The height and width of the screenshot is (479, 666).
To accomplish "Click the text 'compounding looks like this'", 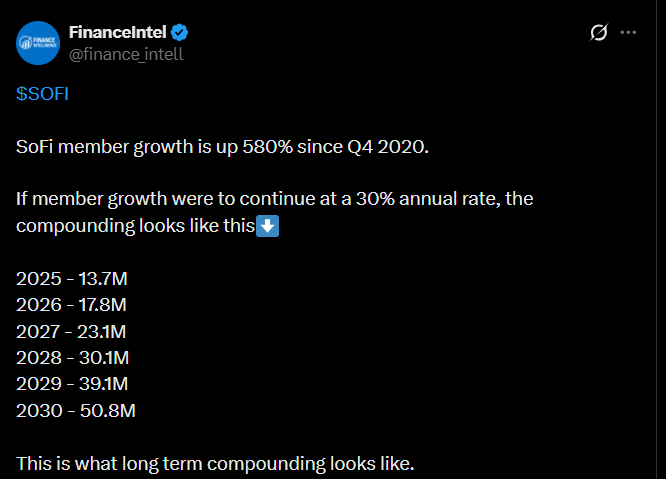I will [x=135, y=226].
